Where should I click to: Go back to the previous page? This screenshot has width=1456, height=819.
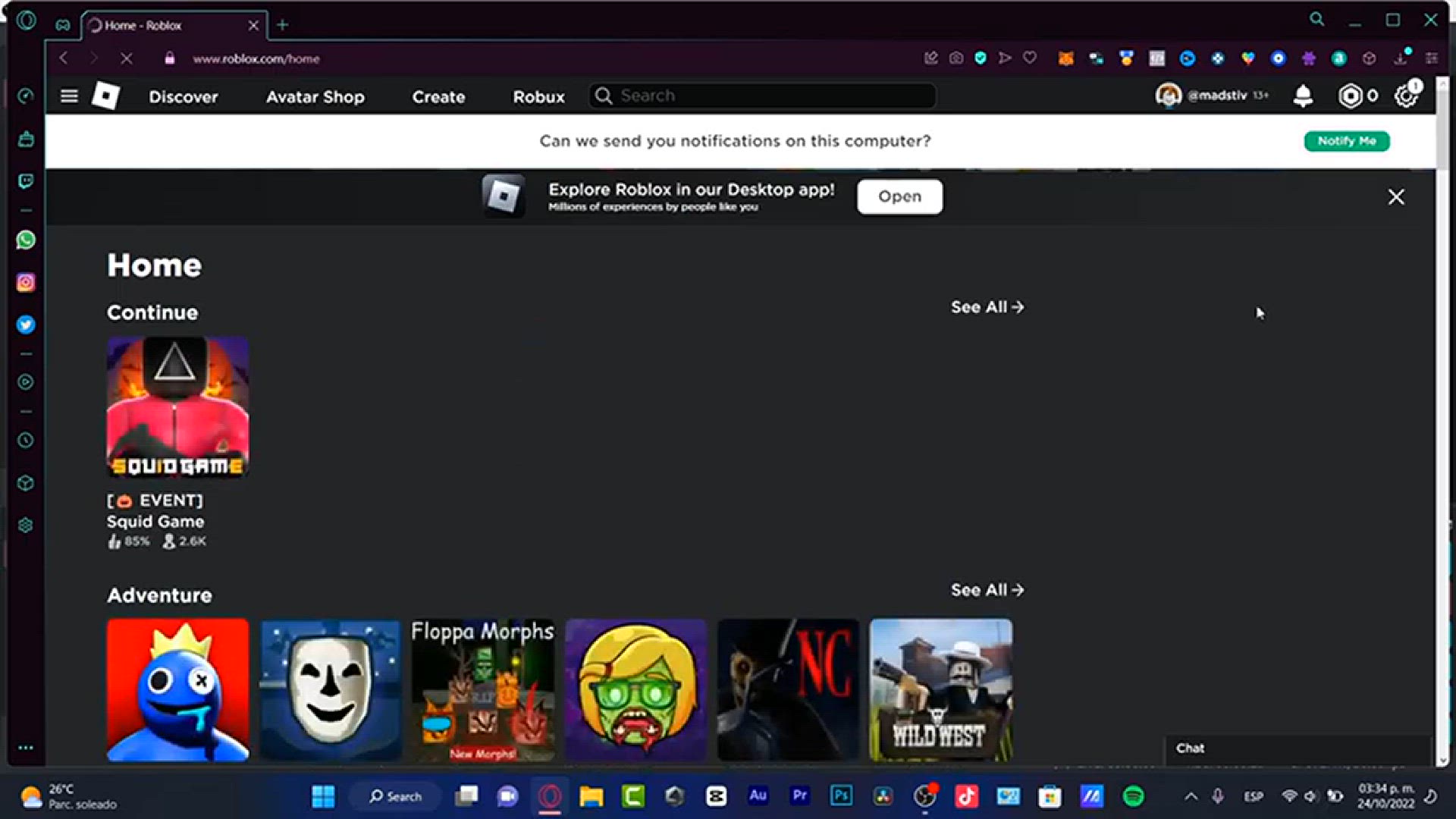[64, 58]
